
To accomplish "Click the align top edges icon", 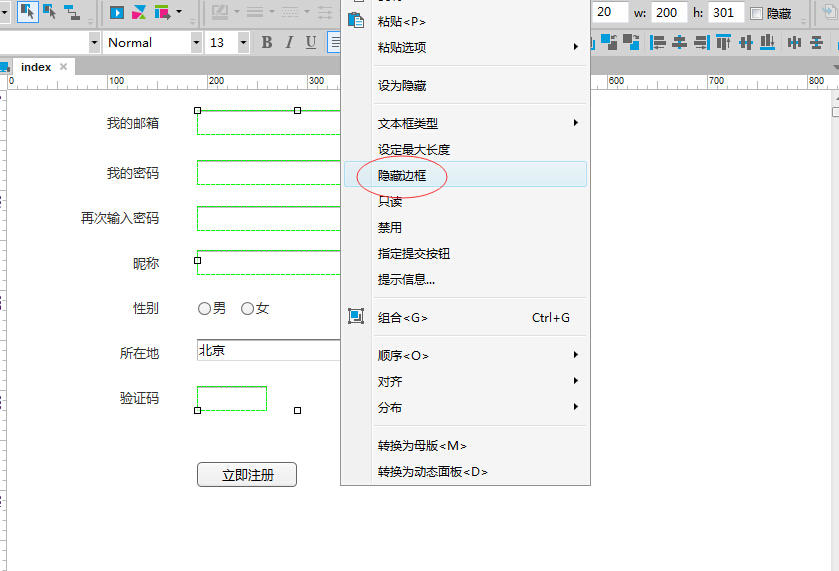I will click(722, 42).
